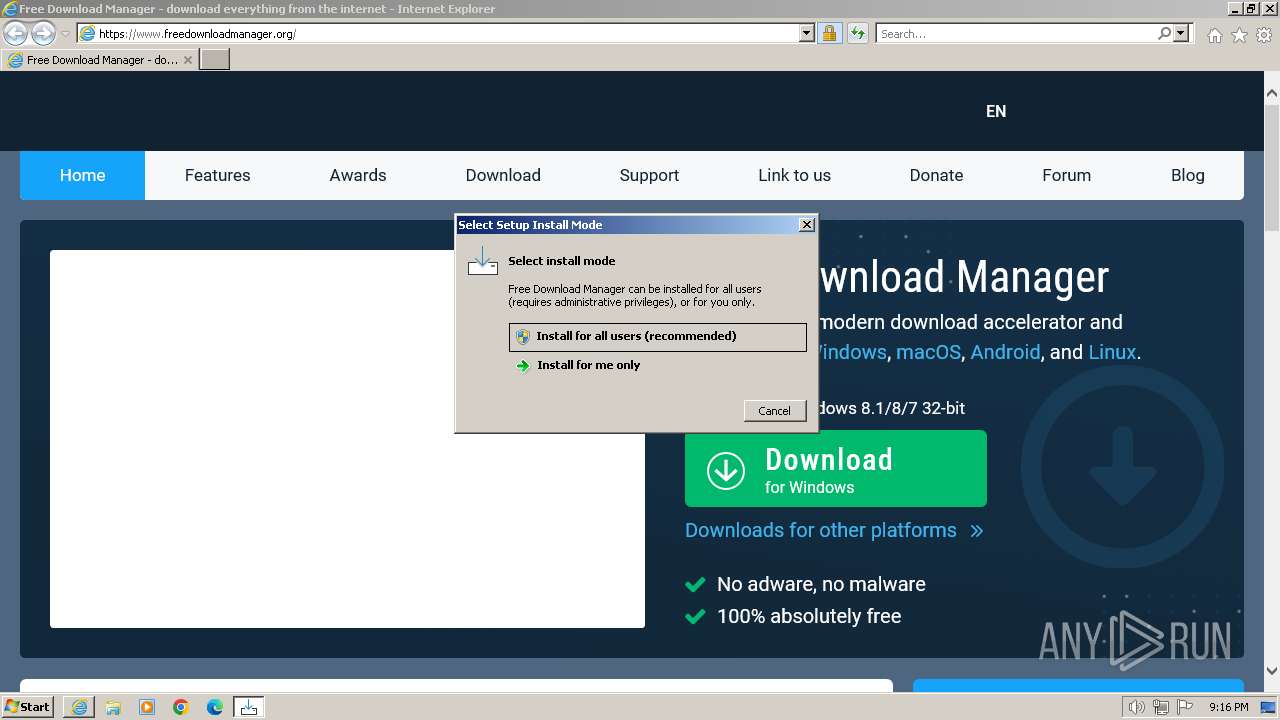
Task: Click the 9:16 PM system clock
Action: (1228, 707)
